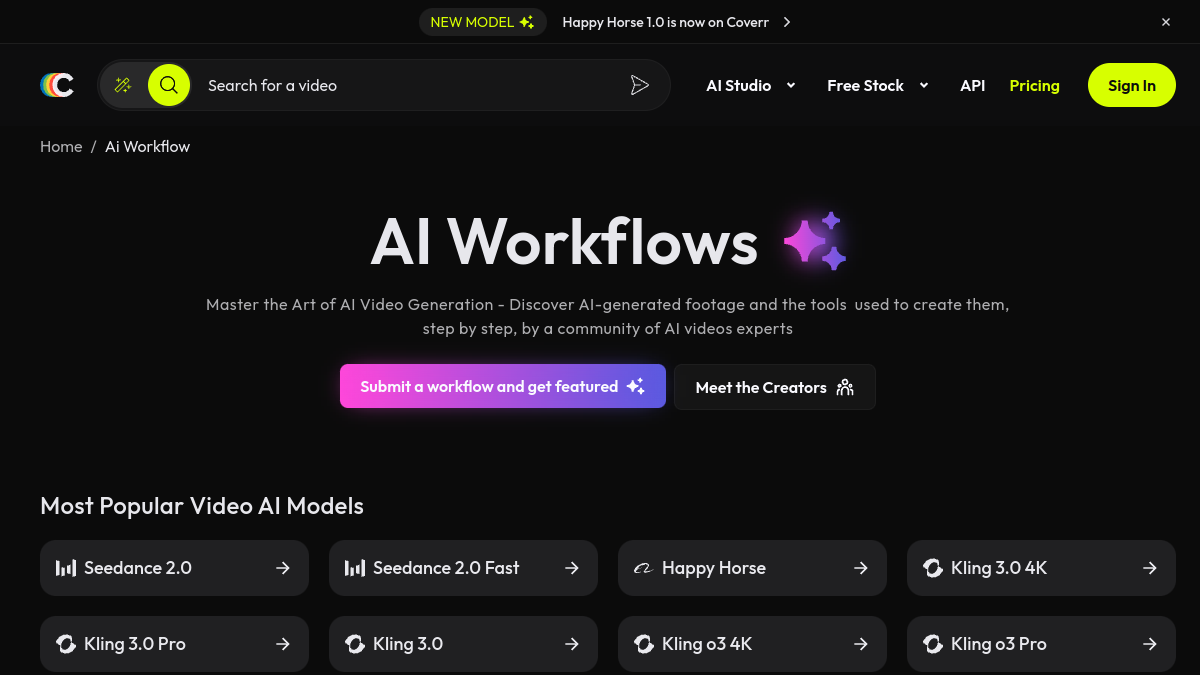Click the NEW MODEL badge

click(483, 22)
